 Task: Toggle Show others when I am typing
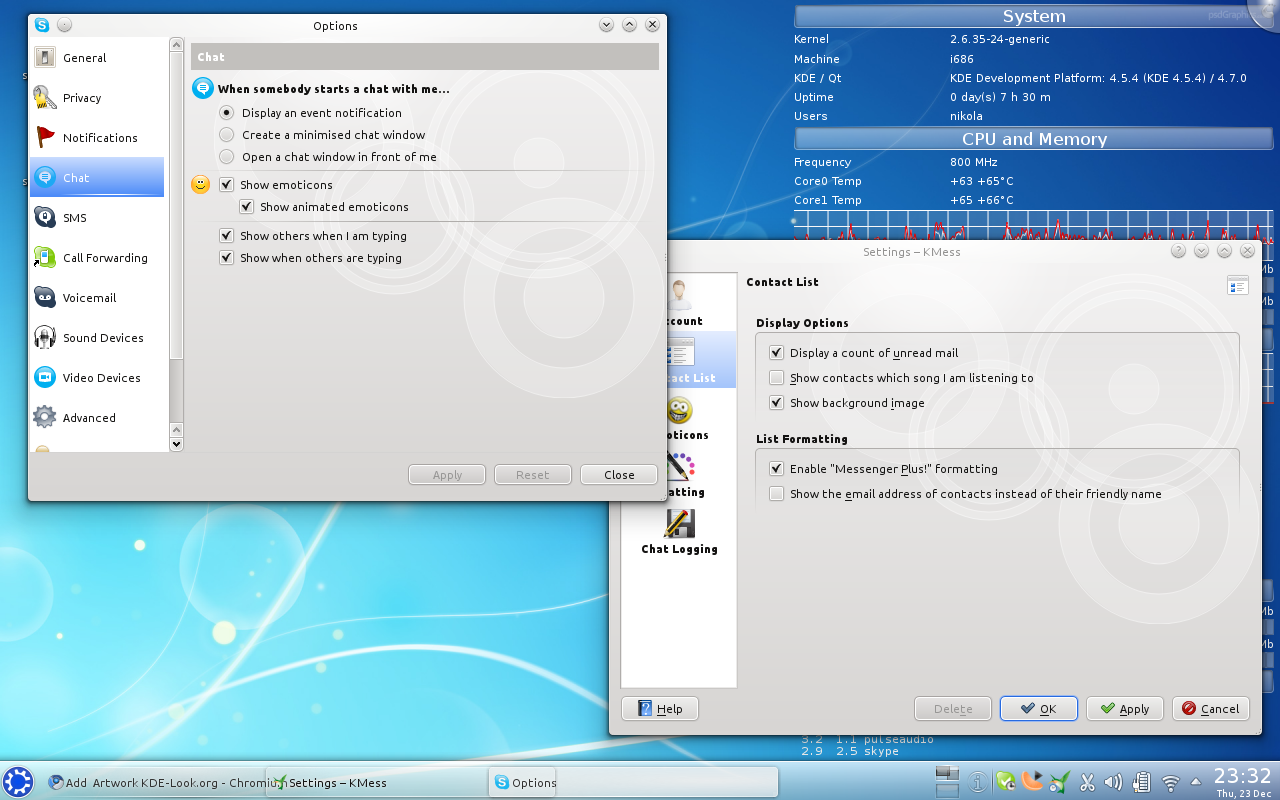(x=227, y=236)
